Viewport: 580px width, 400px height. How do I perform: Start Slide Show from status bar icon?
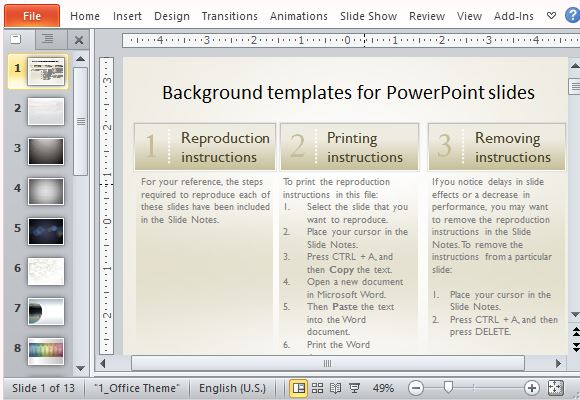(354, 388)
